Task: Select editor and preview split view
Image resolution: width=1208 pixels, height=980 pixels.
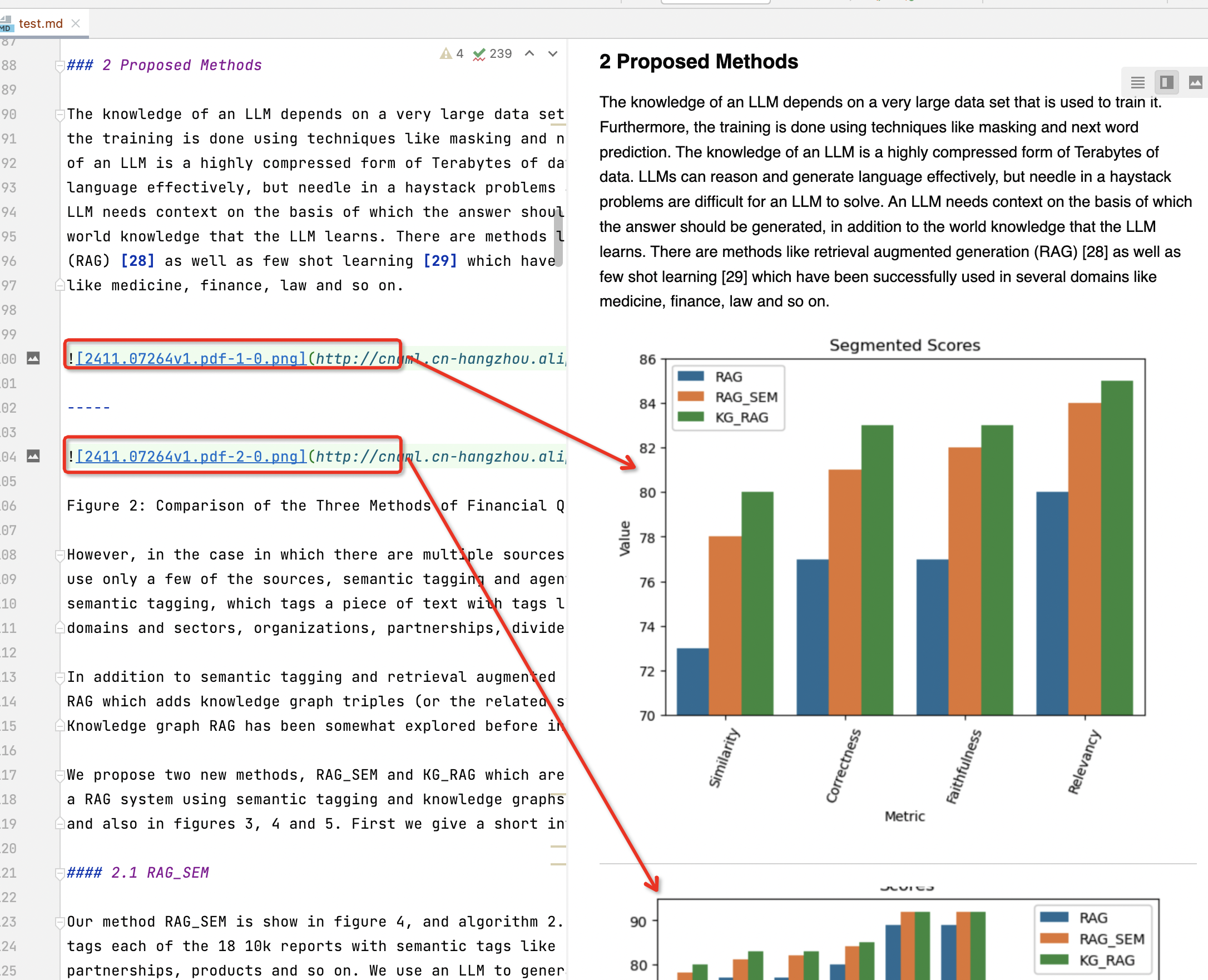Action: (1166, 83)
